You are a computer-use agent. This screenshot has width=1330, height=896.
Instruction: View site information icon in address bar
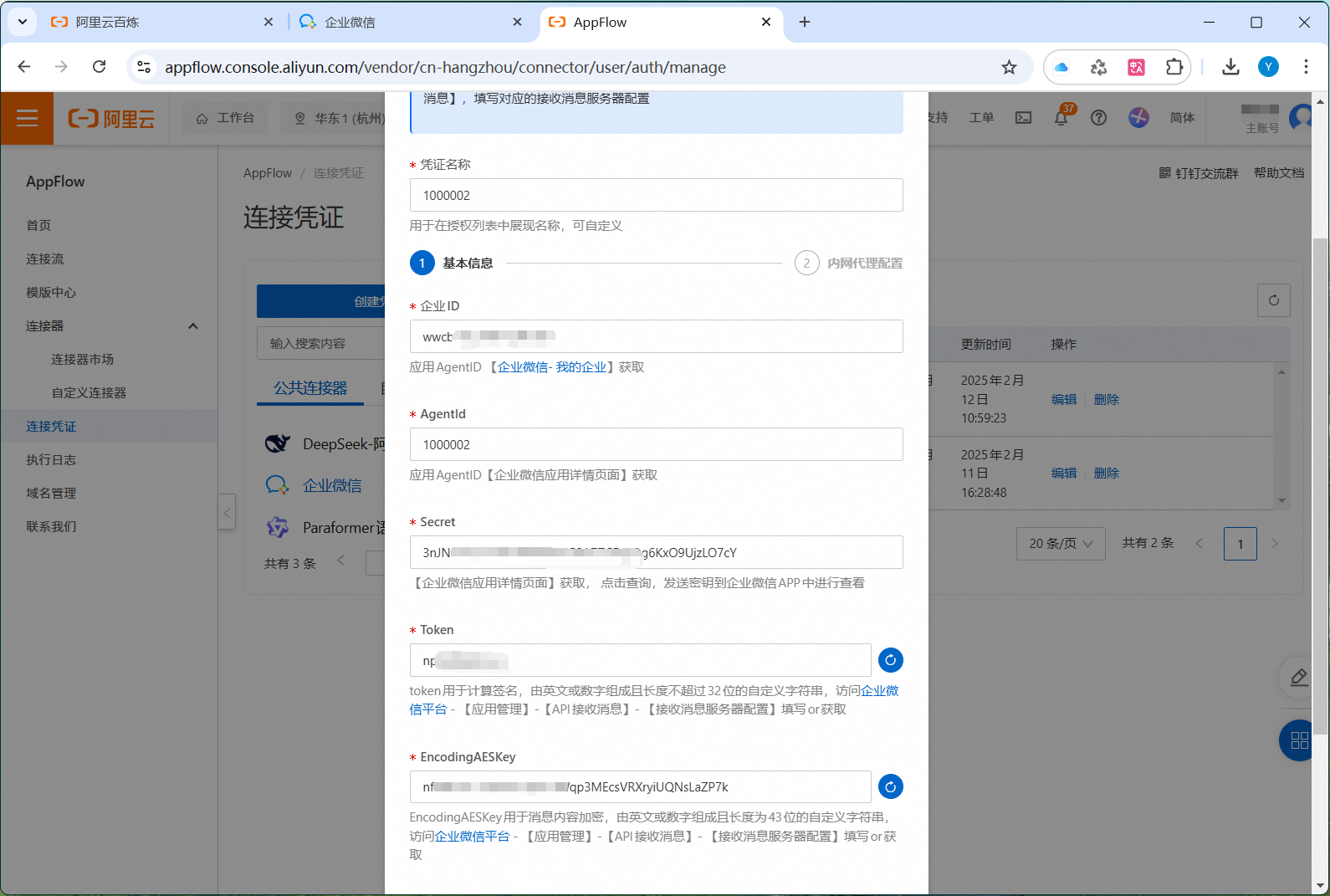pos(144,67)
